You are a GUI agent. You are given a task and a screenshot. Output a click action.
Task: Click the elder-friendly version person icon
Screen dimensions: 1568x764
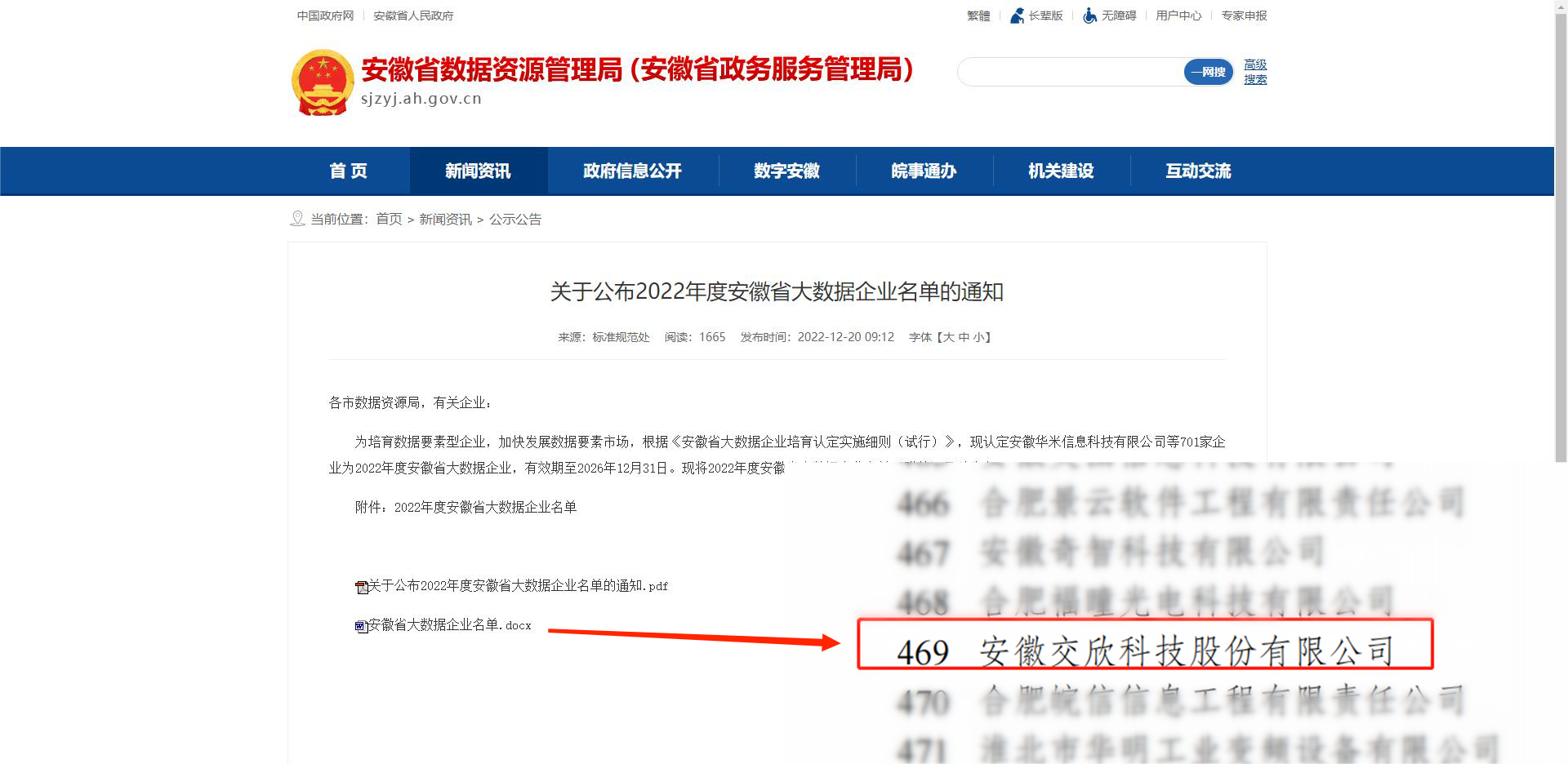tap(1017, 16)
